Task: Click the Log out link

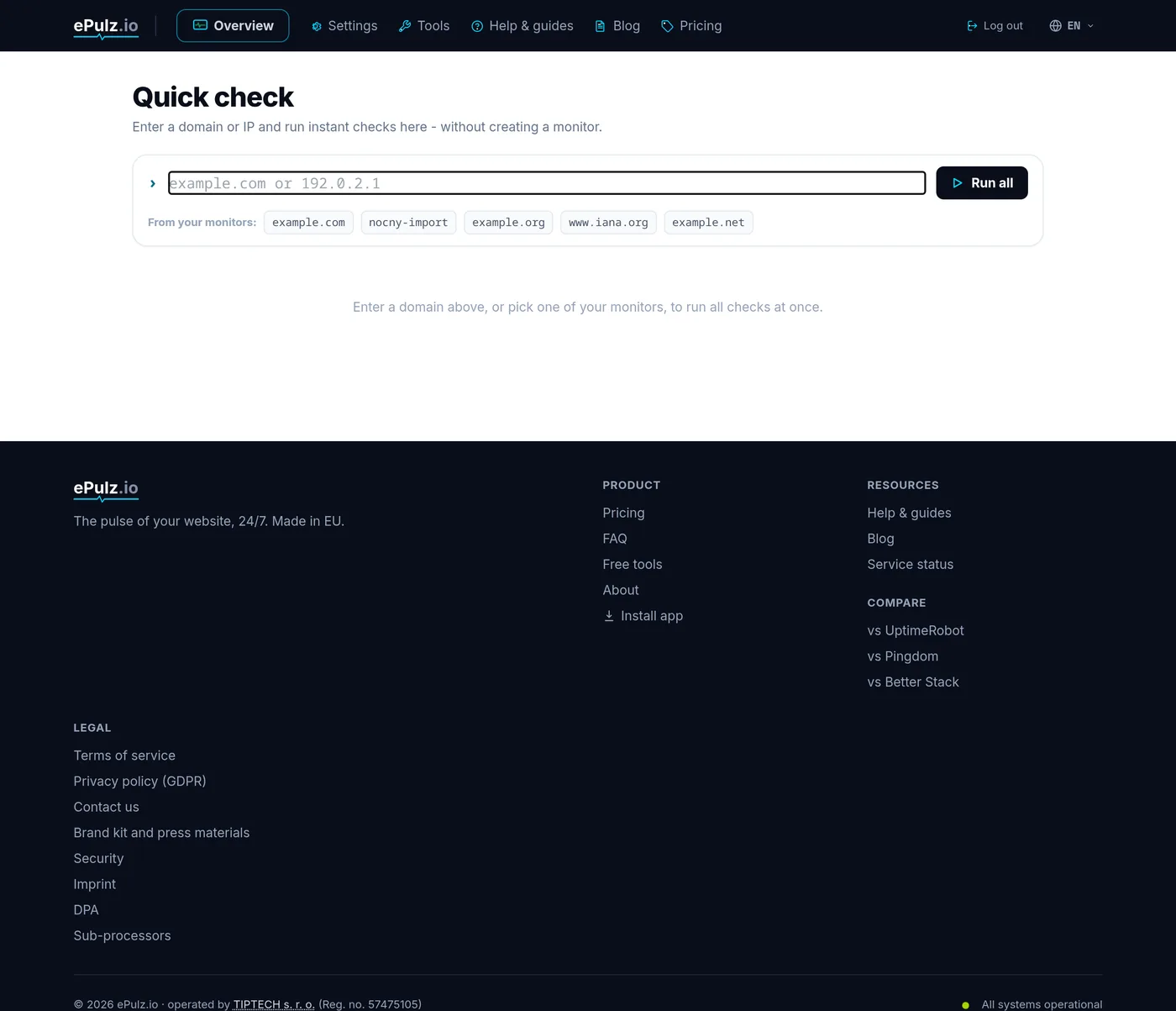Action: click(995, 26)
